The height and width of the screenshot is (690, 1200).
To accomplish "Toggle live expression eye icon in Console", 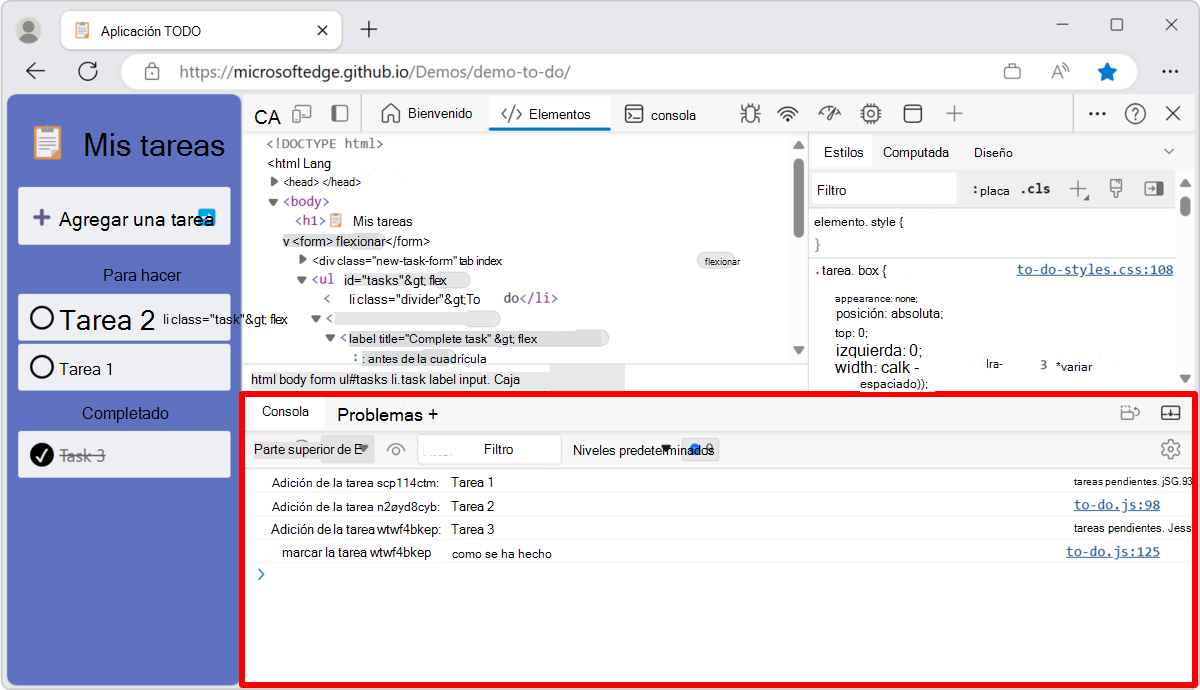I will 396,450.
